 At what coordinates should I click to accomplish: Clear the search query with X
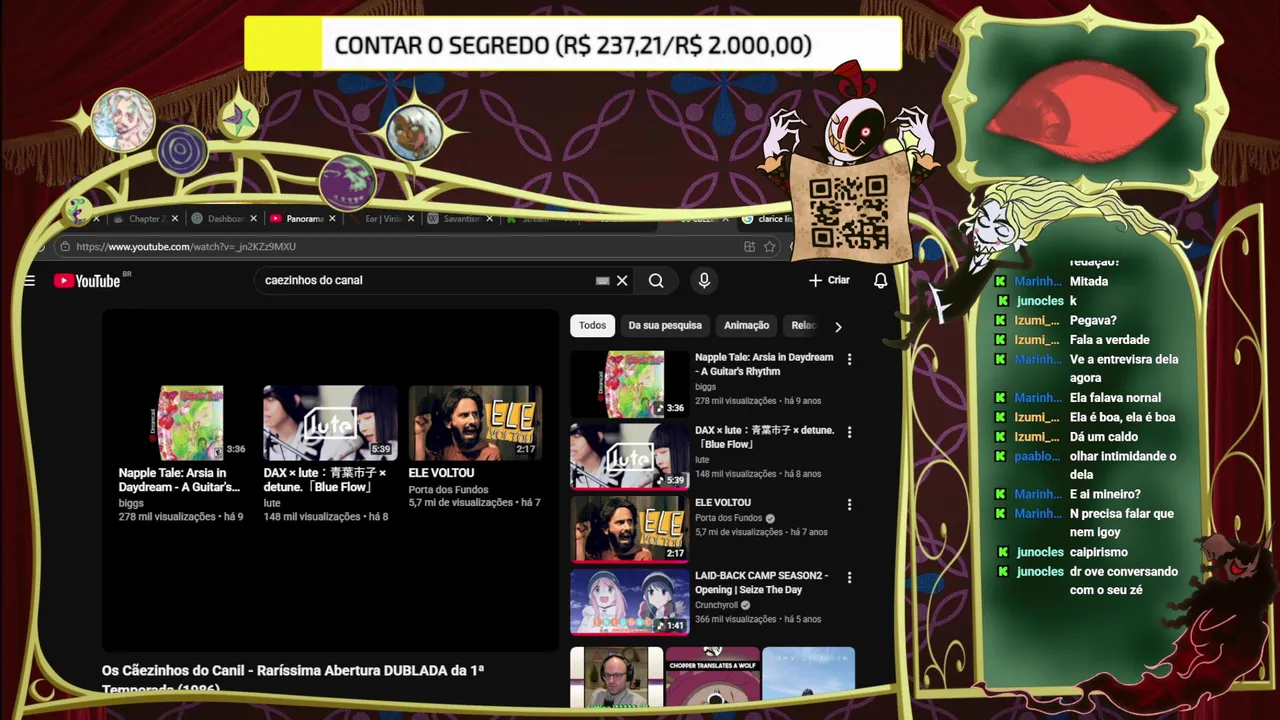[622, 281]
